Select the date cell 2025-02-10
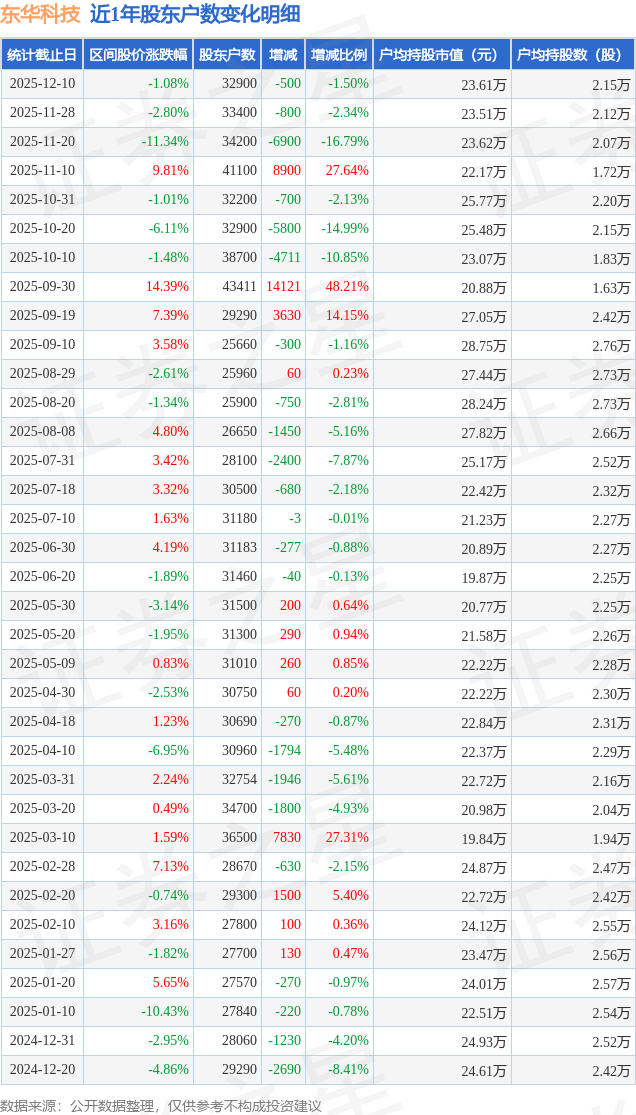 42,925
